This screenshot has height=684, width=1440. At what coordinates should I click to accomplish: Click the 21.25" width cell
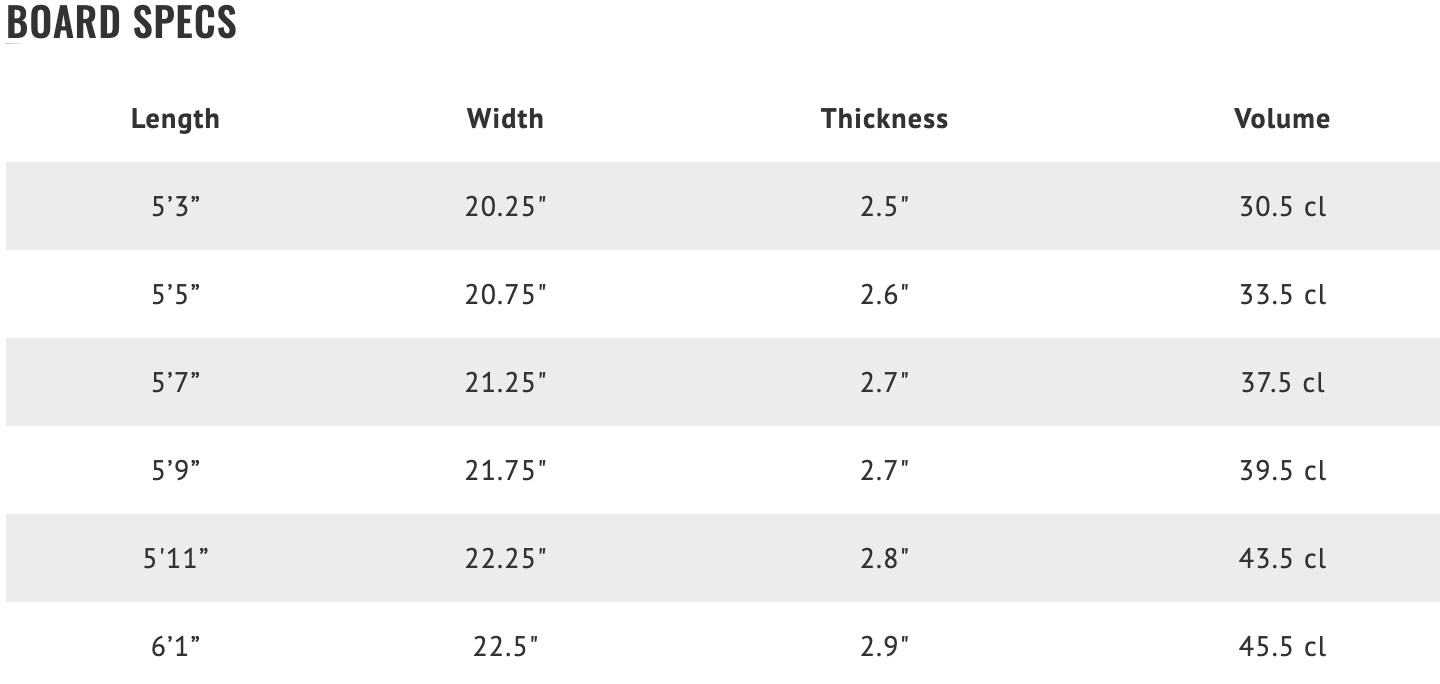[x=505, y=383]
